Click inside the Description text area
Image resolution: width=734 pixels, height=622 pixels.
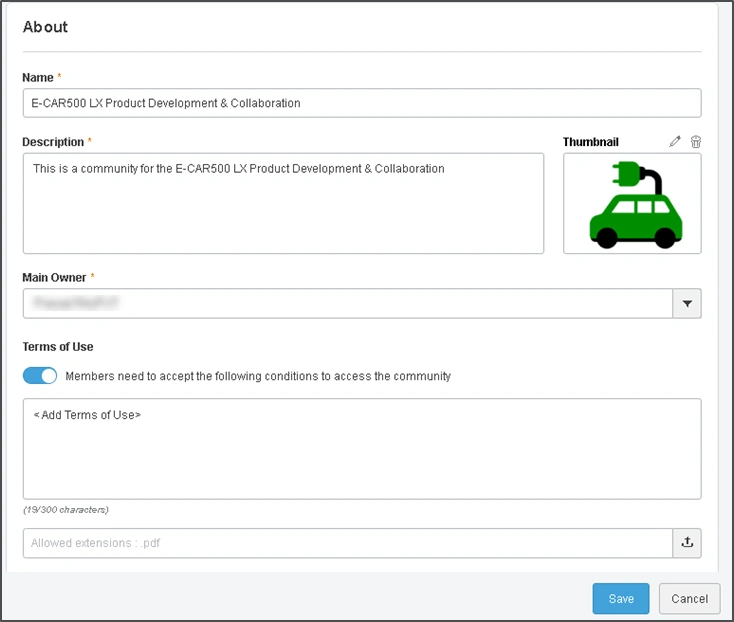[x=283, y=203]
